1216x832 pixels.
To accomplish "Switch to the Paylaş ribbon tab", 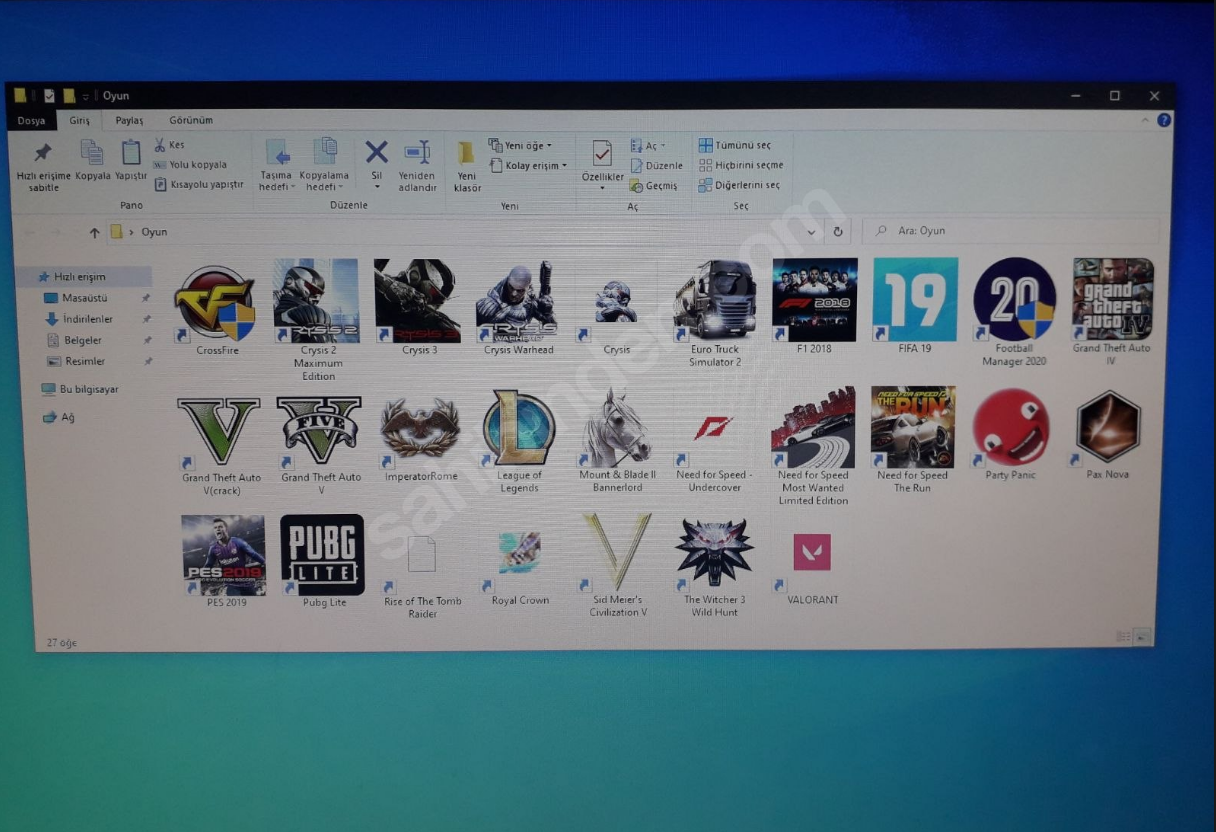I will pos(129,120).
